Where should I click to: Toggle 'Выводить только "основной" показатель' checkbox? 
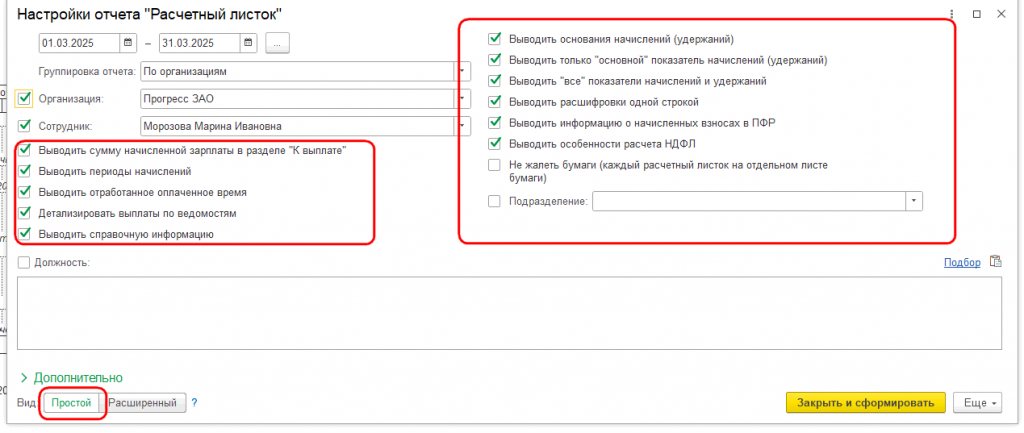(494, 60)
